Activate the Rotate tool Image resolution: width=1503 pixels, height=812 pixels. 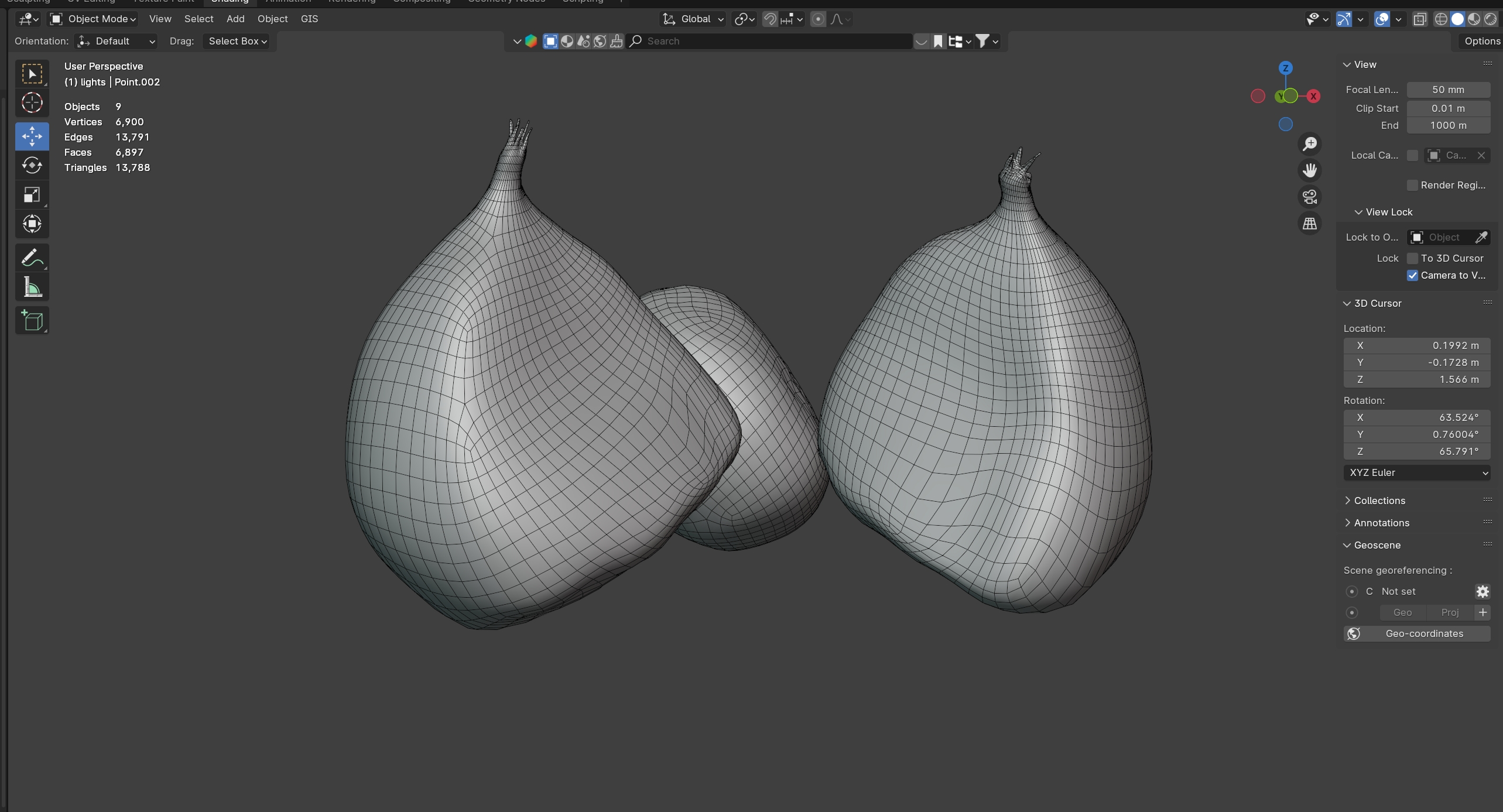[32, 166]
